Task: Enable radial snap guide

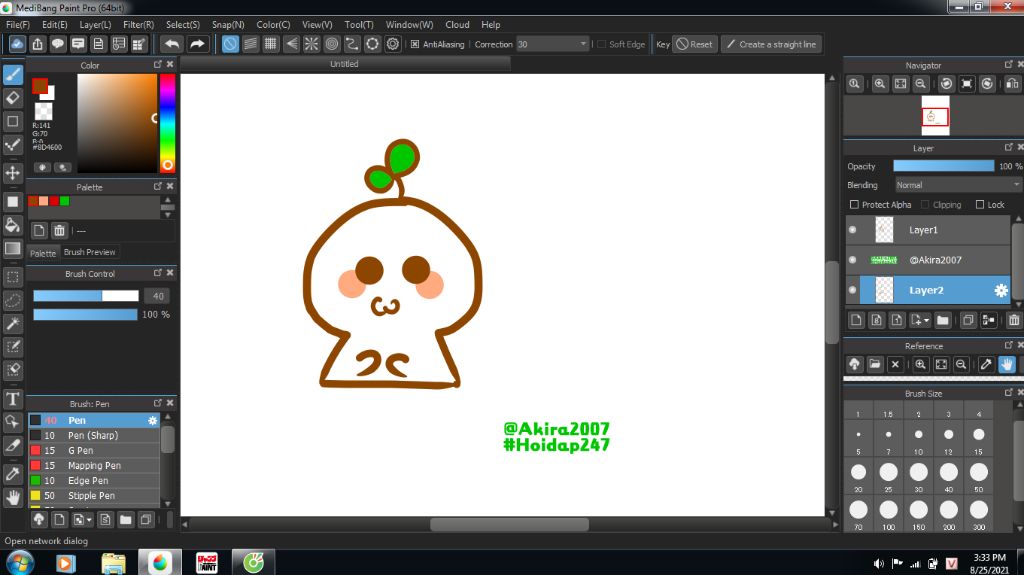Action: tap(312, 44)
